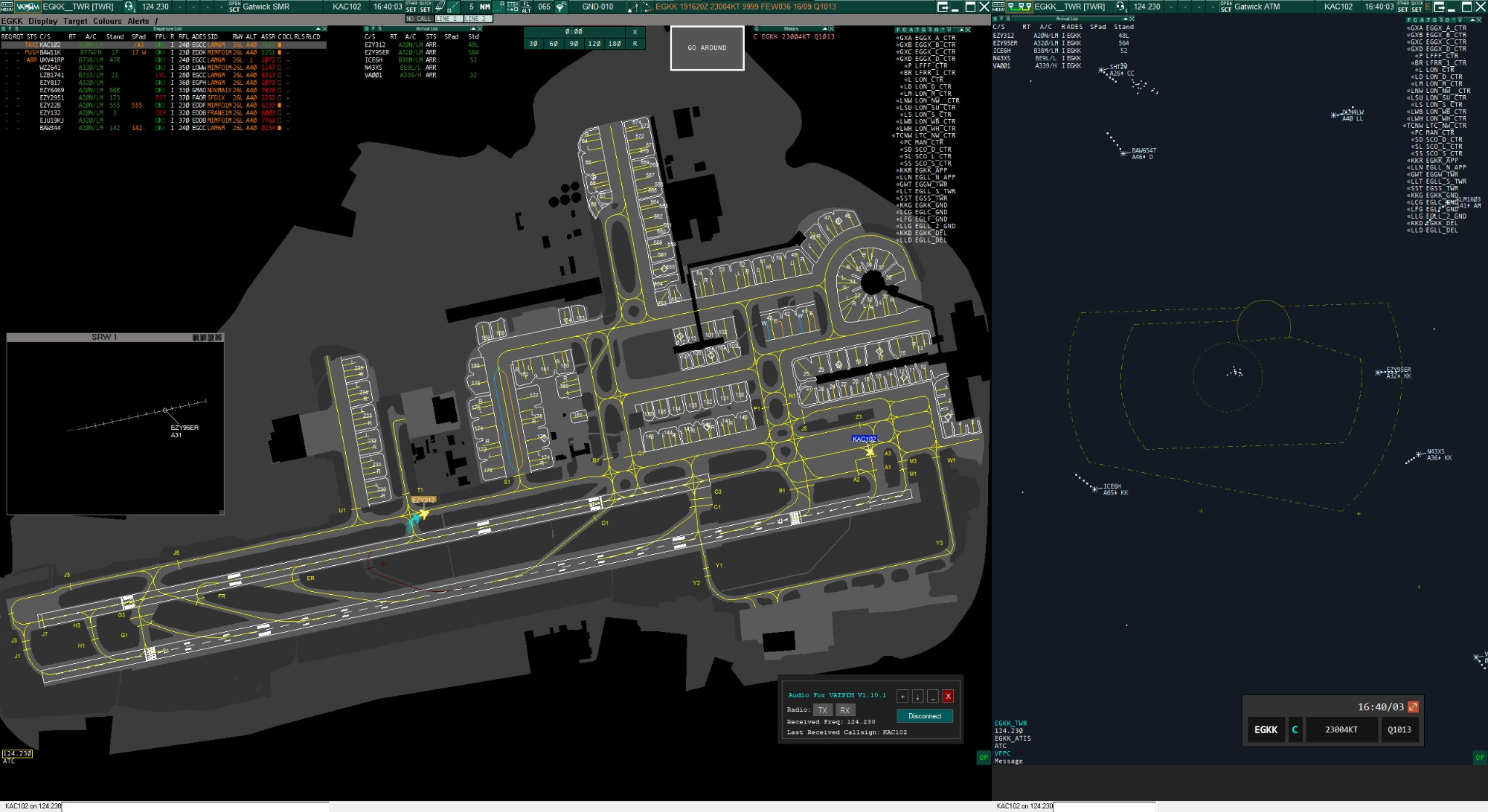
Task: Open the OPEN SCT button in ATM window
Action: [x=1225, y=6]
